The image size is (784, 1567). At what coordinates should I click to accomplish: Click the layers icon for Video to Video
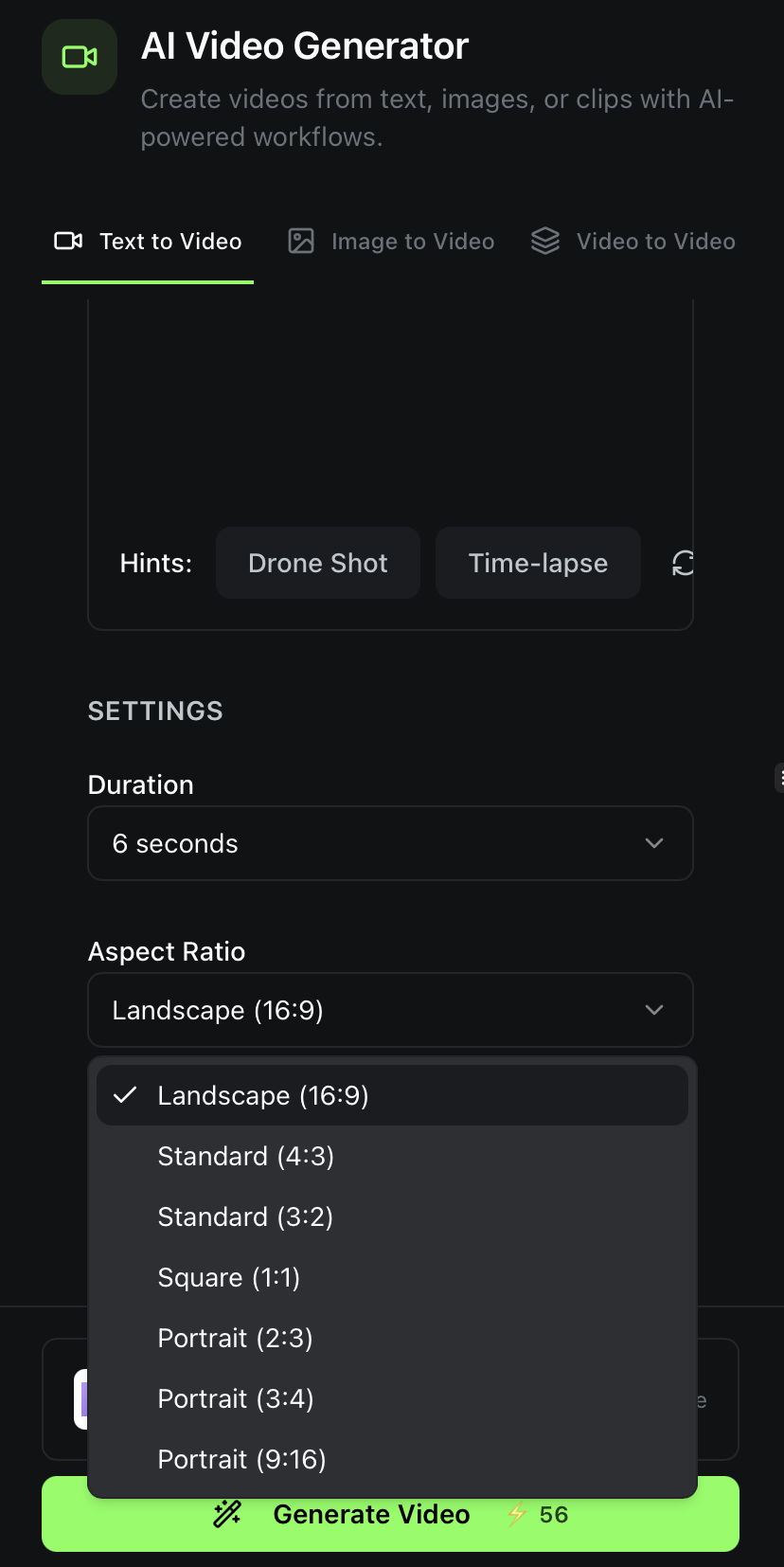click(x=545, y=242)
